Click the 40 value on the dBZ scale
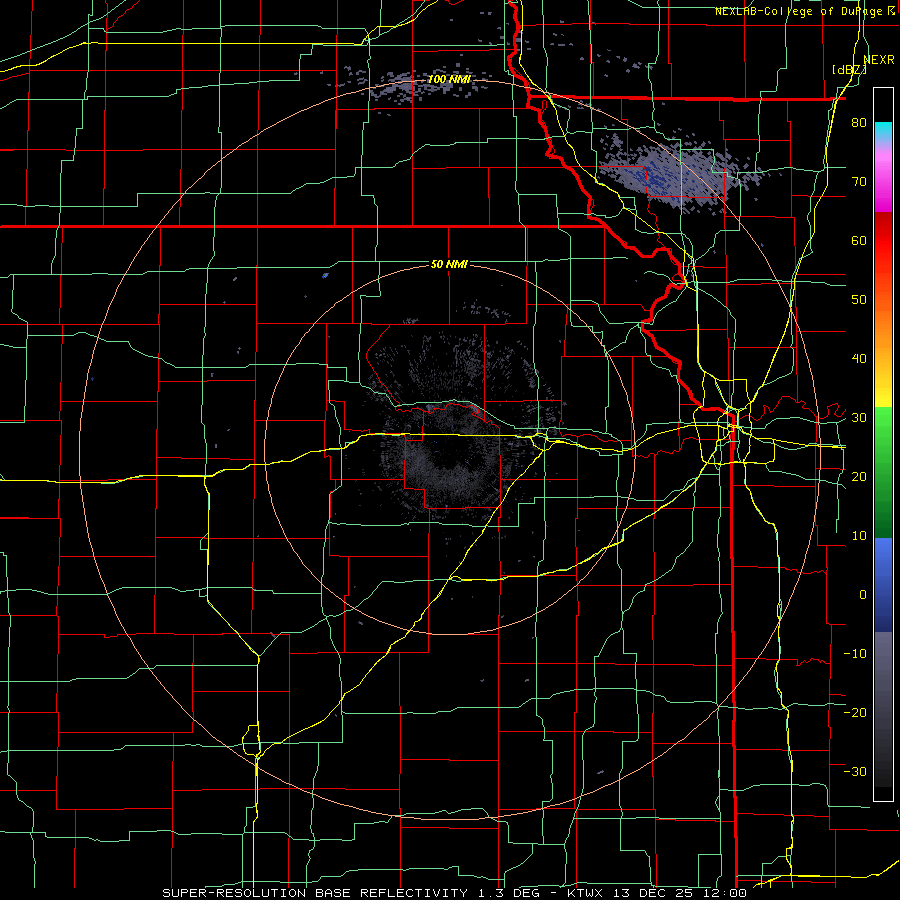900x900 pixels. click(x=859, y=359)
